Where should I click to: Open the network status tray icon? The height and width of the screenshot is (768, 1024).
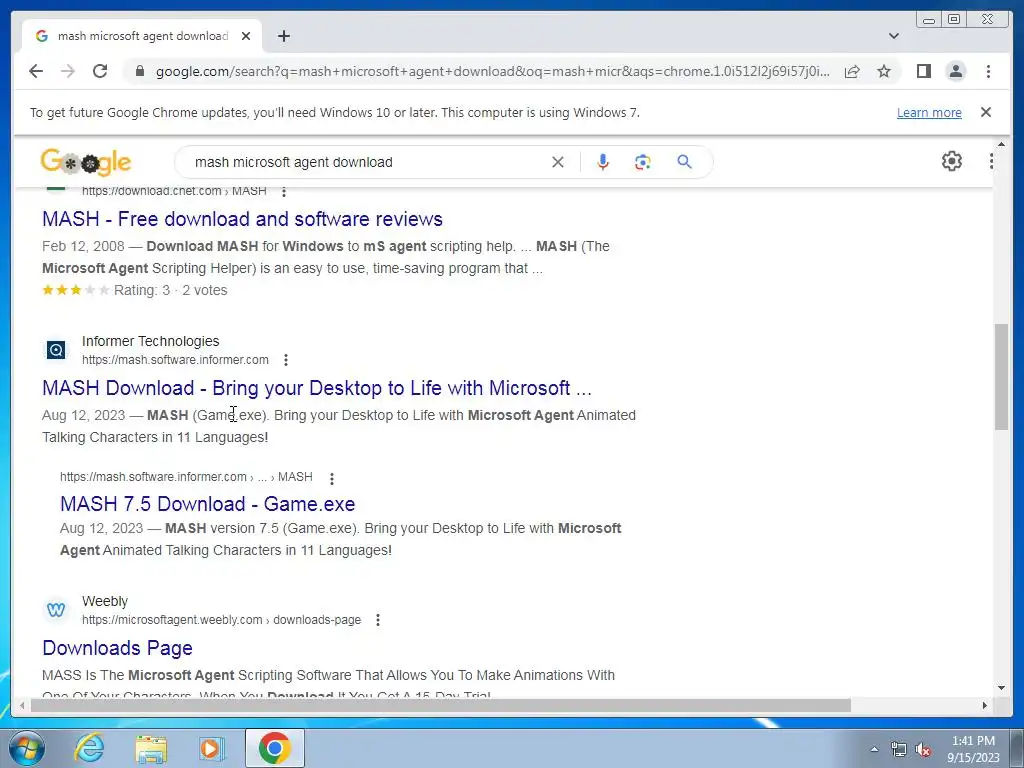(x=899, y=749)
